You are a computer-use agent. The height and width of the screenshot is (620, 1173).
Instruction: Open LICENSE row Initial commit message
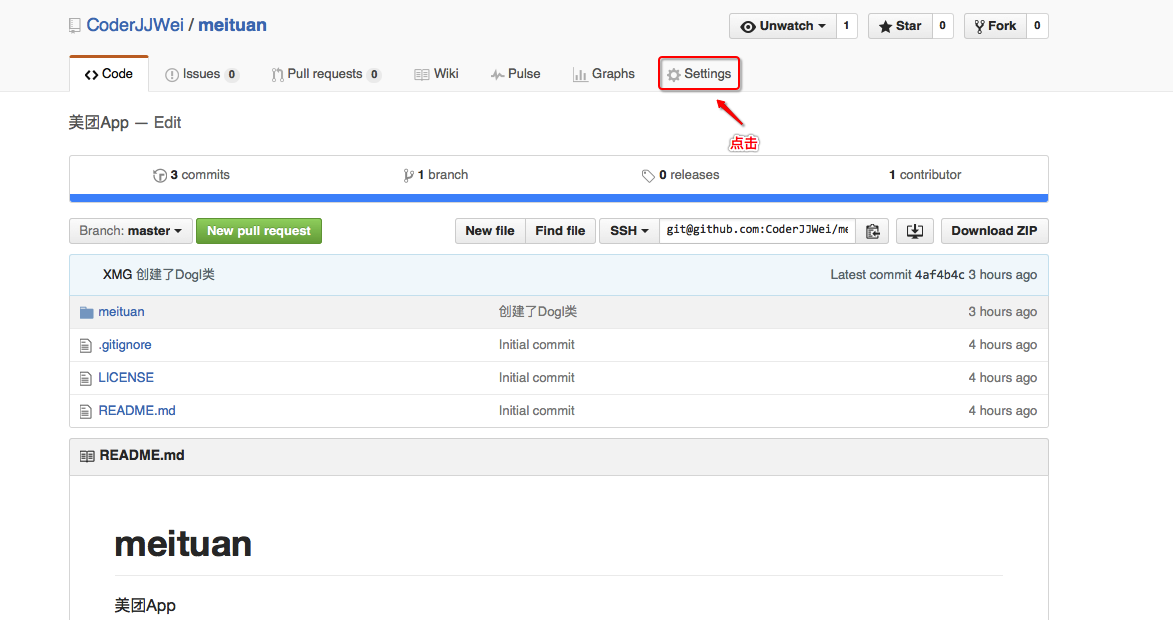pos(536,378)
